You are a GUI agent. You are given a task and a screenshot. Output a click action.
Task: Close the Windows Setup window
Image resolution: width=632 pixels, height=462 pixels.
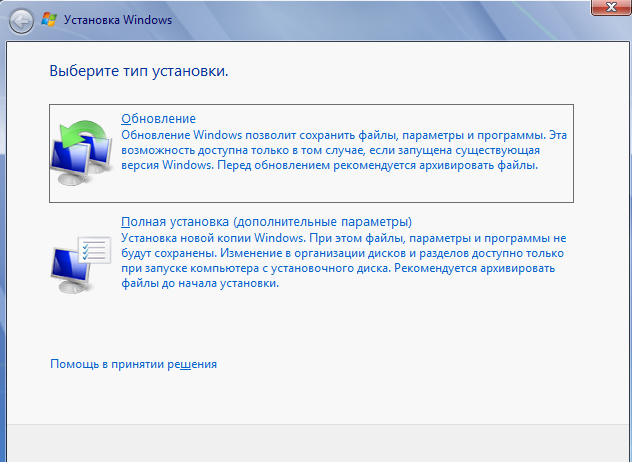tap(611, 7)
